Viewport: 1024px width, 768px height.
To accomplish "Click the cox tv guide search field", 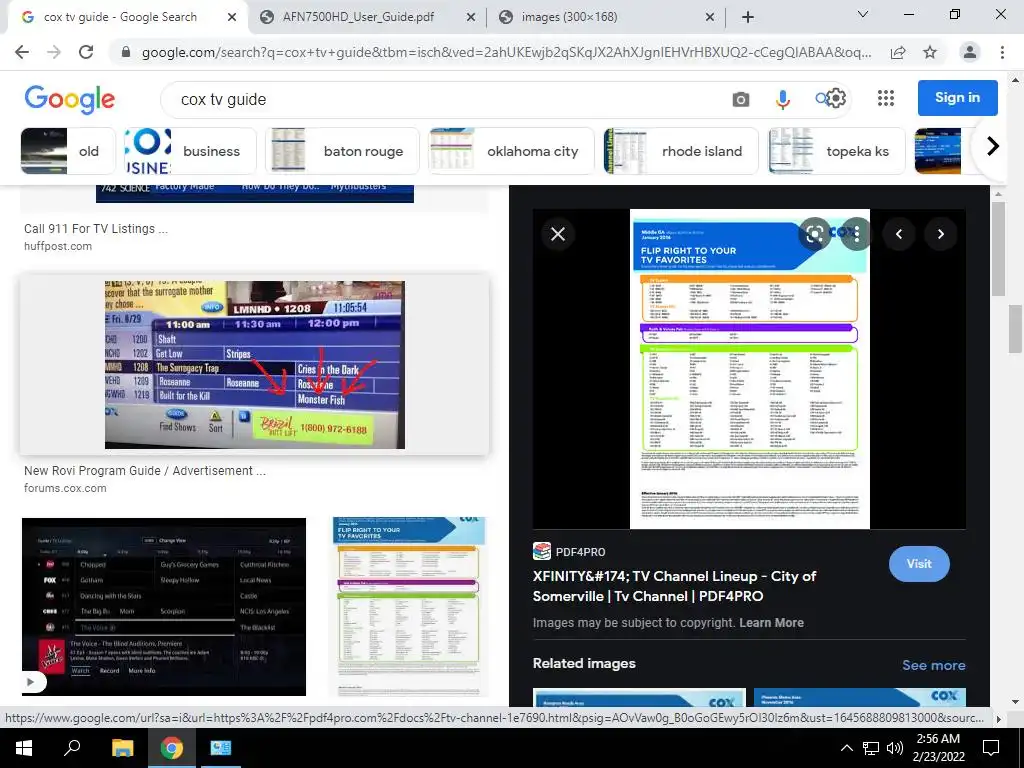I will click(x=444, y=99).
